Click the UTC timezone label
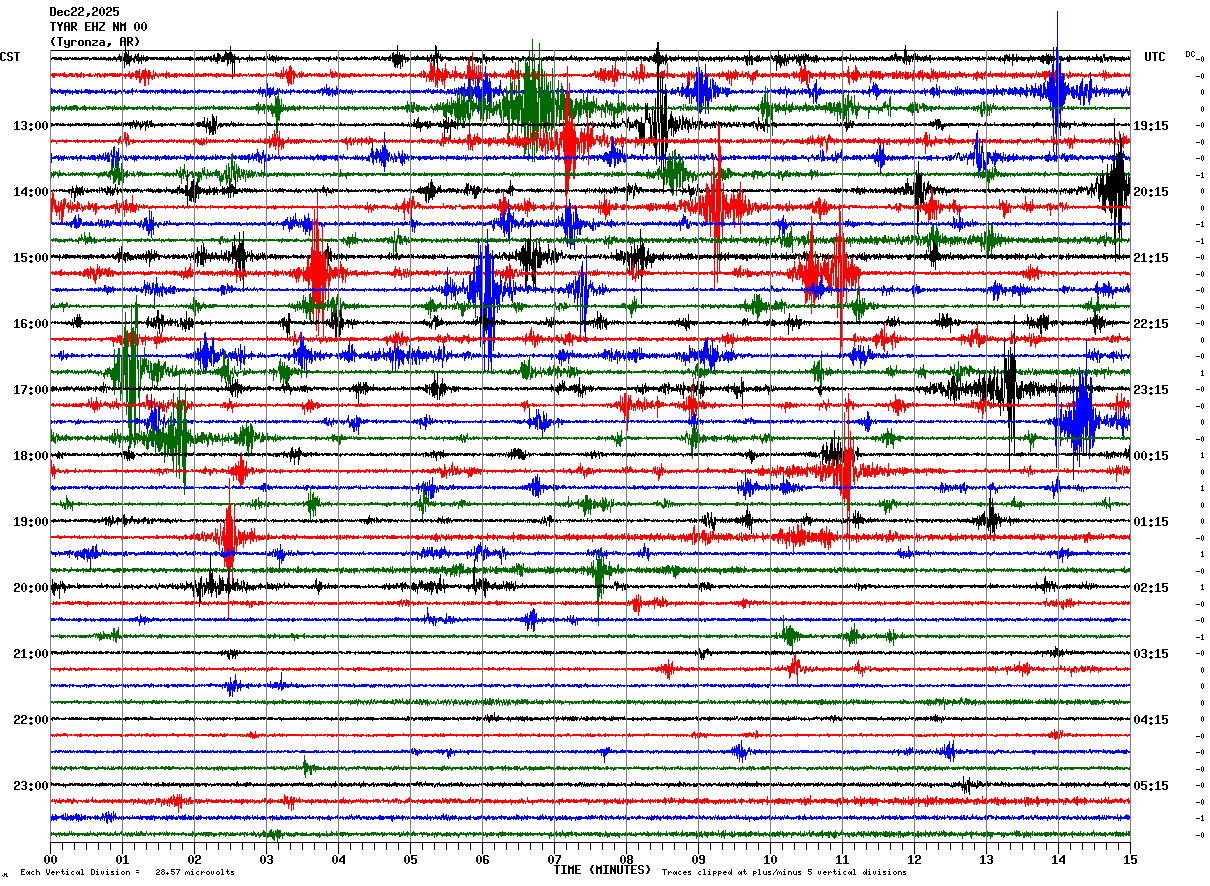Viewport: 1210px width, 886px height. click(x=1155, y=57)
